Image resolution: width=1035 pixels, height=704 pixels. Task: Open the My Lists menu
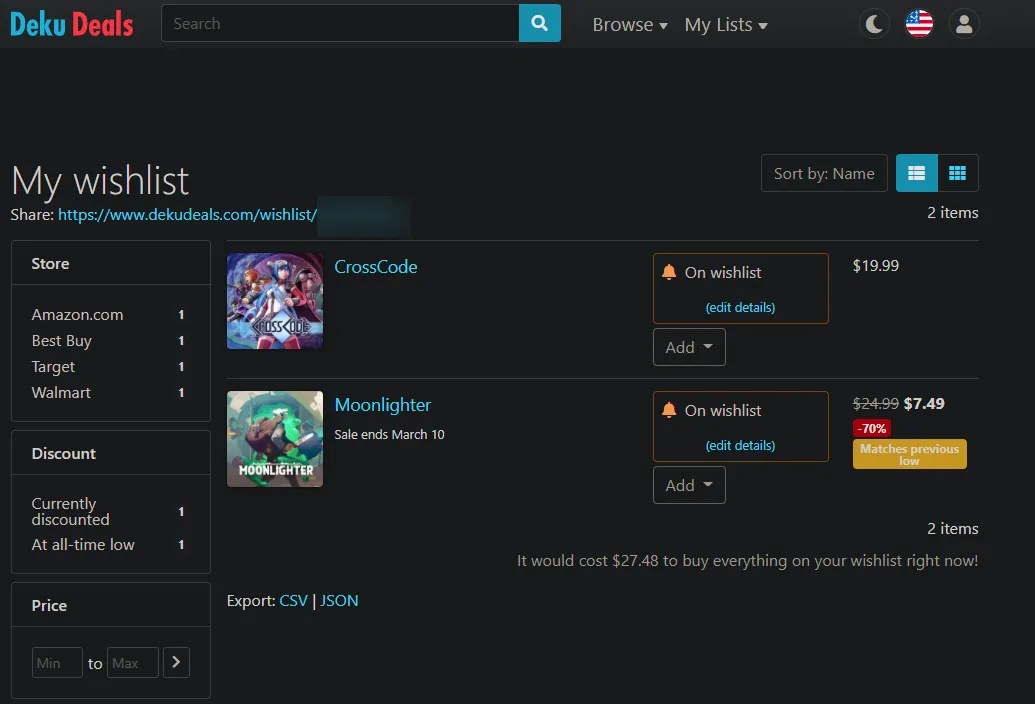(726, 24)
